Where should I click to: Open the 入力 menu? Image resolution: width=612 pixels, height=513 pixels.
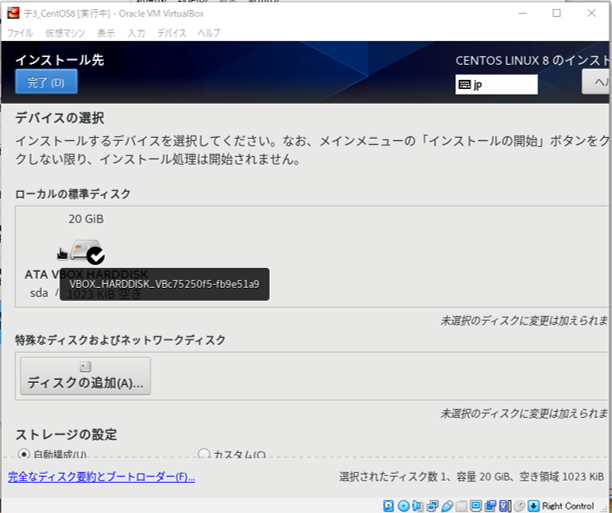pyautogui.click(x=137, y=33)
